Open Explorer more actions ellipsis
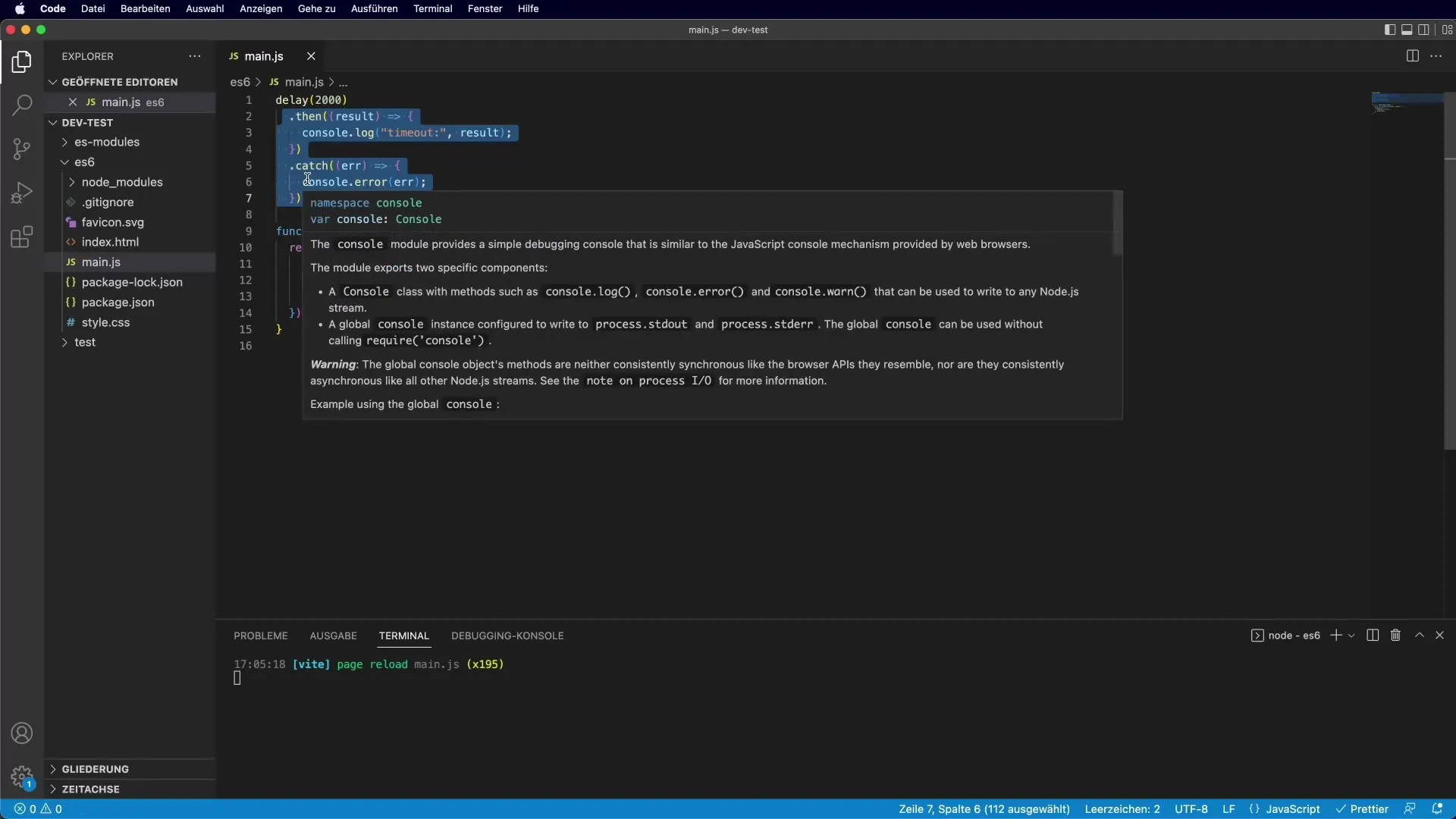Image resolution: width=1456 pixels, height=819 pixels. [195, 56]
